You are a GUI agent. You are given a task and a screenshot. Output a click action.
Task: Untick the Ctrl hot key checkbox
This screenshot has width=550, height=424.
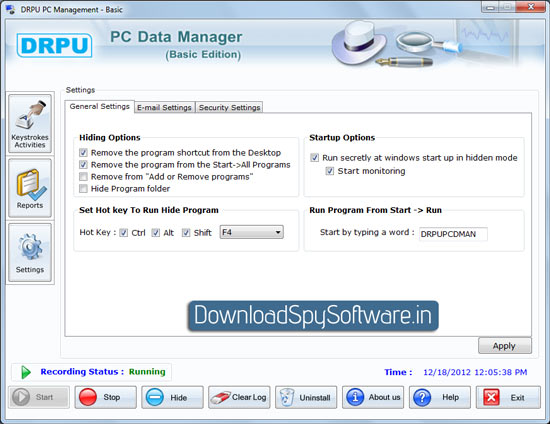point(123,233)
